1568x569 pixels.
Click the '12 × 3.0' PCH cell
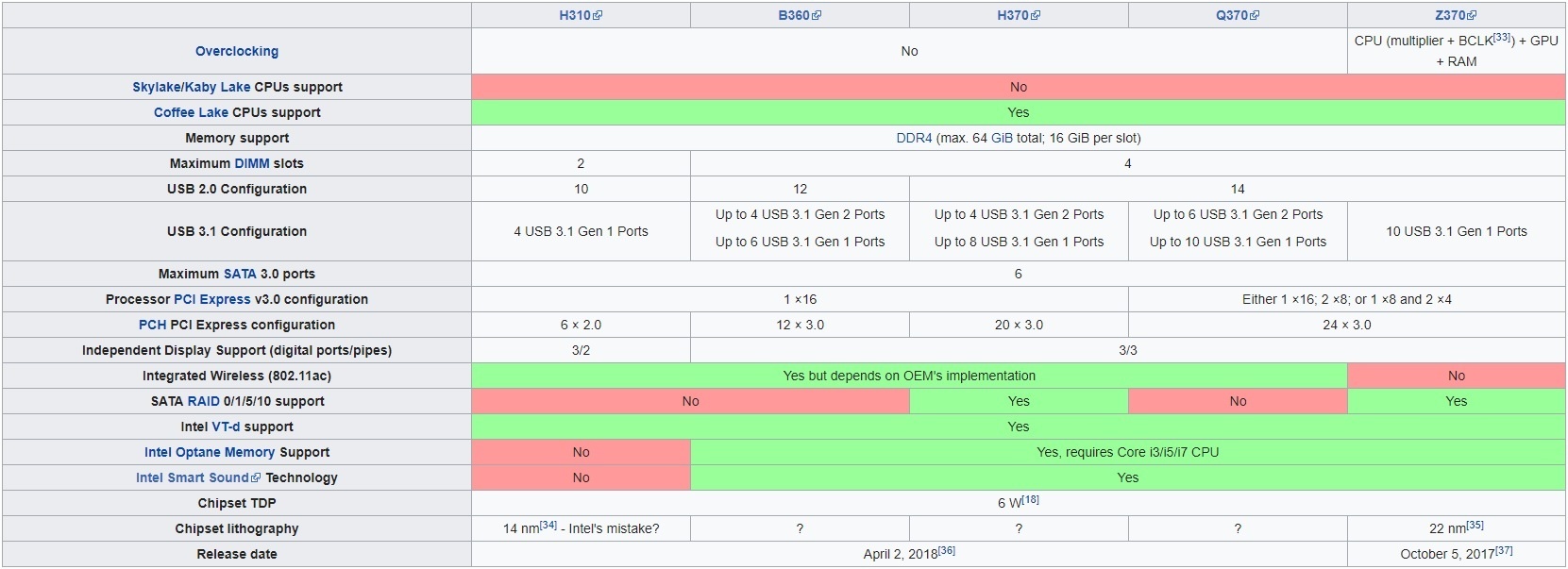(800, 325)
